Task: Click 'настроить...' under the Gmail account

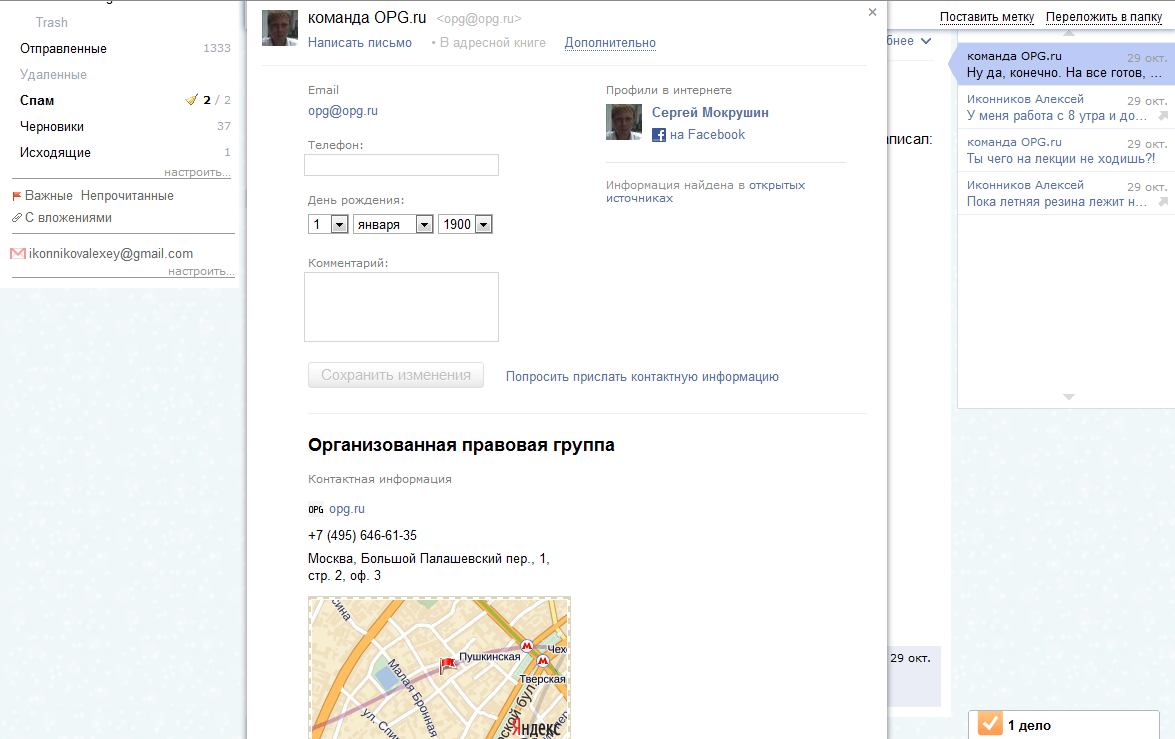Action: click(201, 271)
